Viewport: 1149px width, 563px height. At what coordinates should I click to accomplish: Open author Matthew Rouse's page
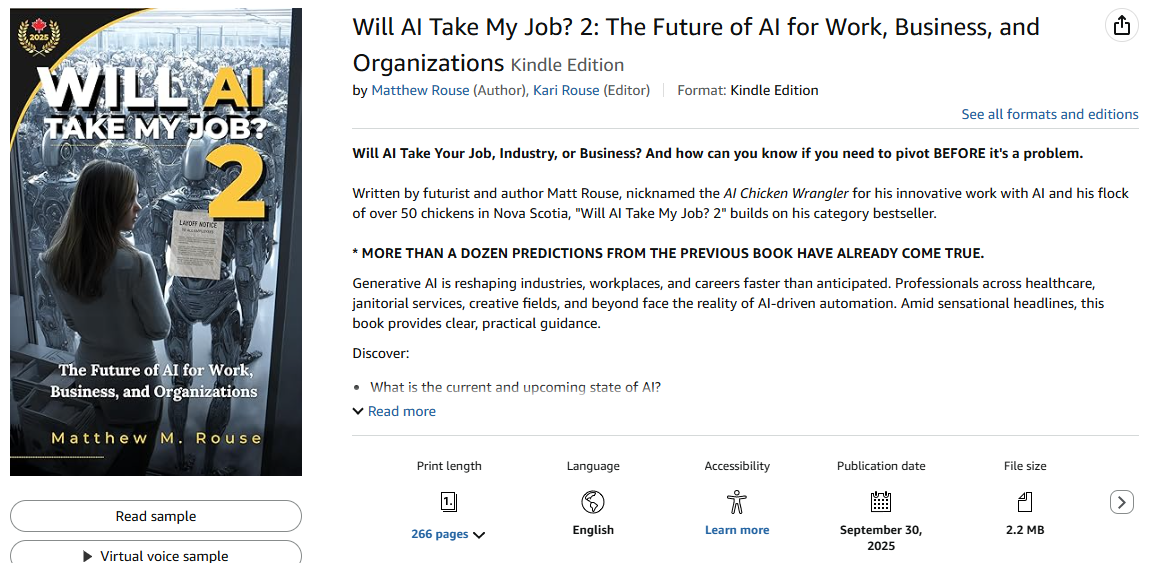[420, 90]
